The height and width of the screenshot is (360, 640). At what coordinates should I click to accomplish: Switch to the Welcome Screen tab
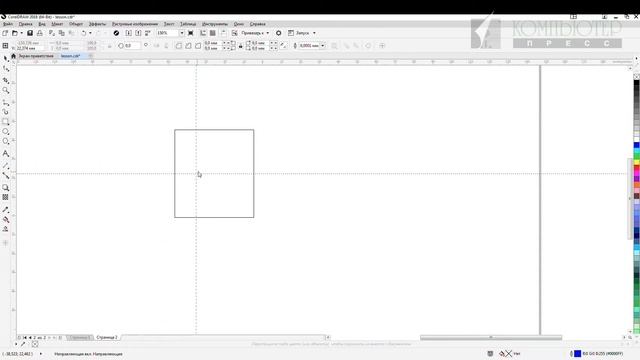coord(36,56)
